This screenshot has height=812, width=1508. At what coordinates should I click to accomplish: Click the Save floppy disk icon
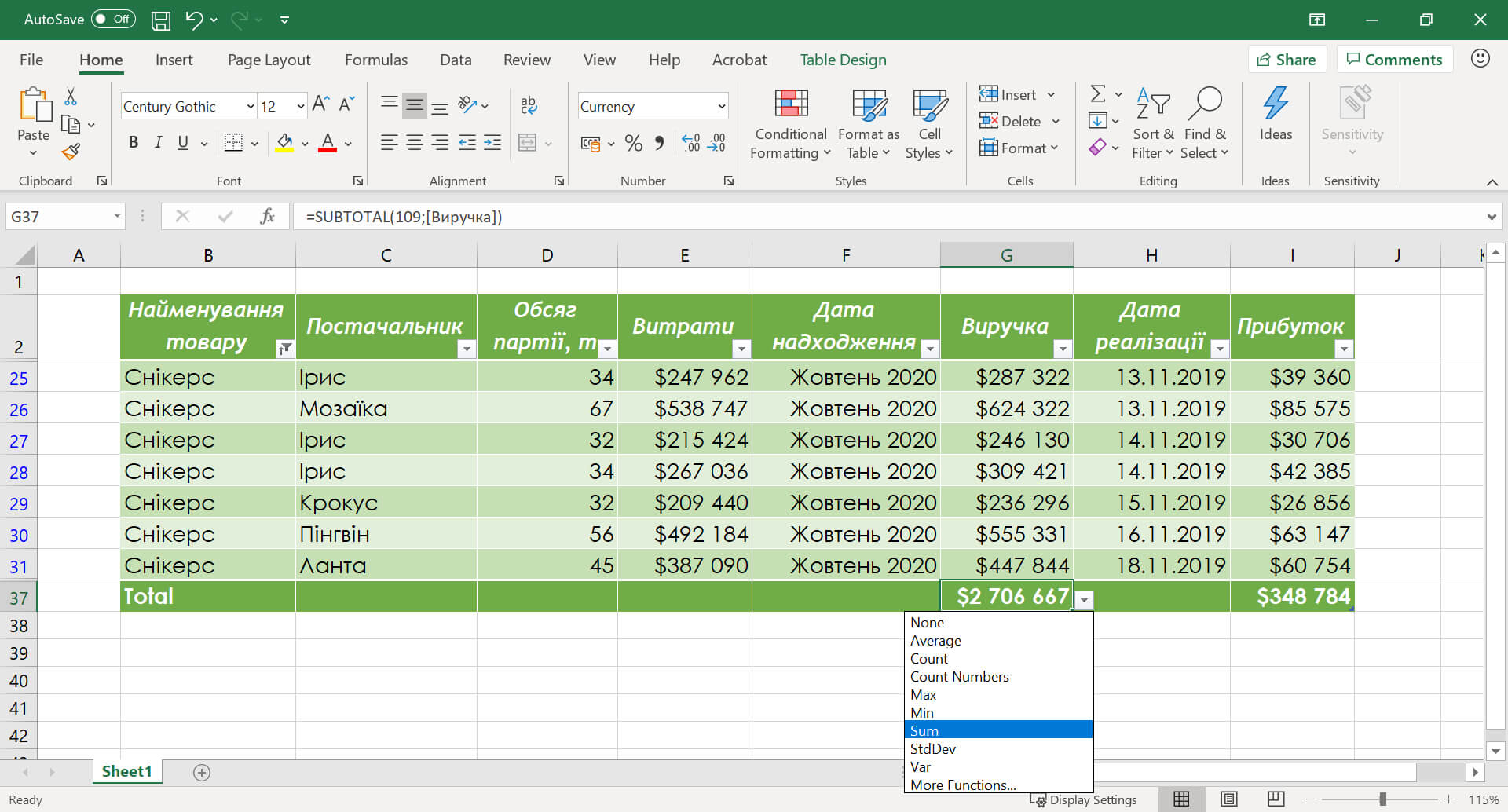(x=161, y=20)
